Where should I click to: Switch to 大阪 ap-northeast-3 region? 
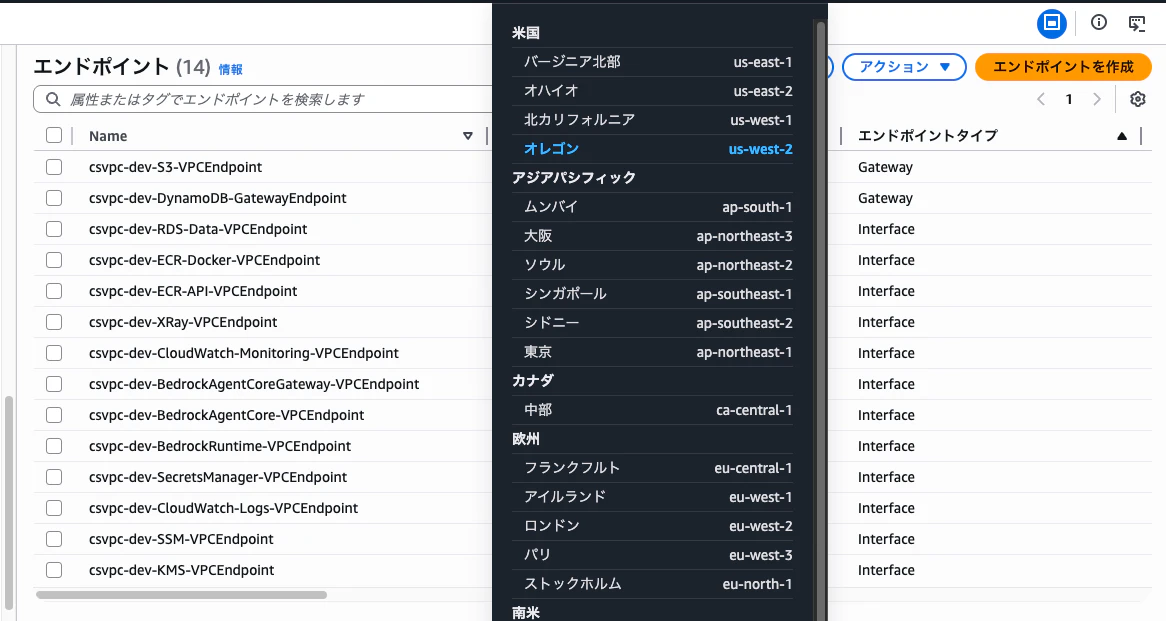click(x=652, y=236)
